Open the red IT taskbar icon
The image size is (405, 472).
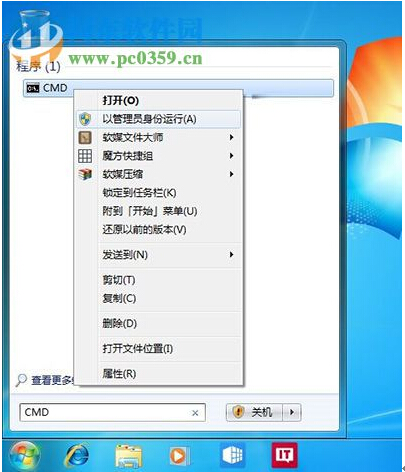click(x=284, y=455)
